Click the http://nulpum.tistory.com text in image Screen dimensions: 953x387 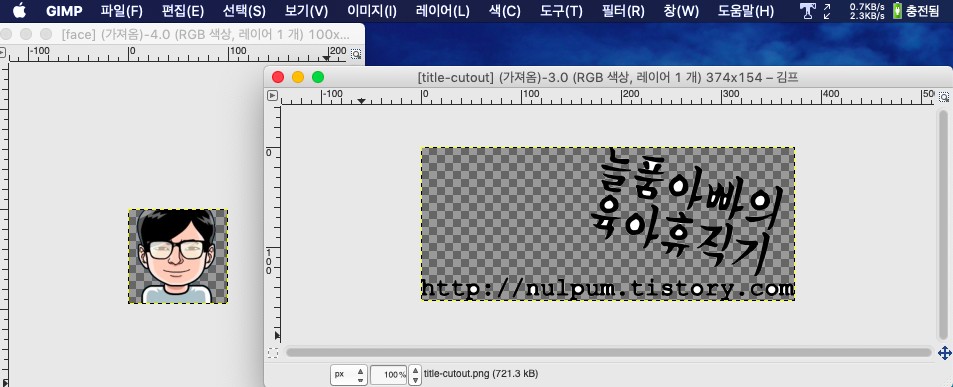608,288
